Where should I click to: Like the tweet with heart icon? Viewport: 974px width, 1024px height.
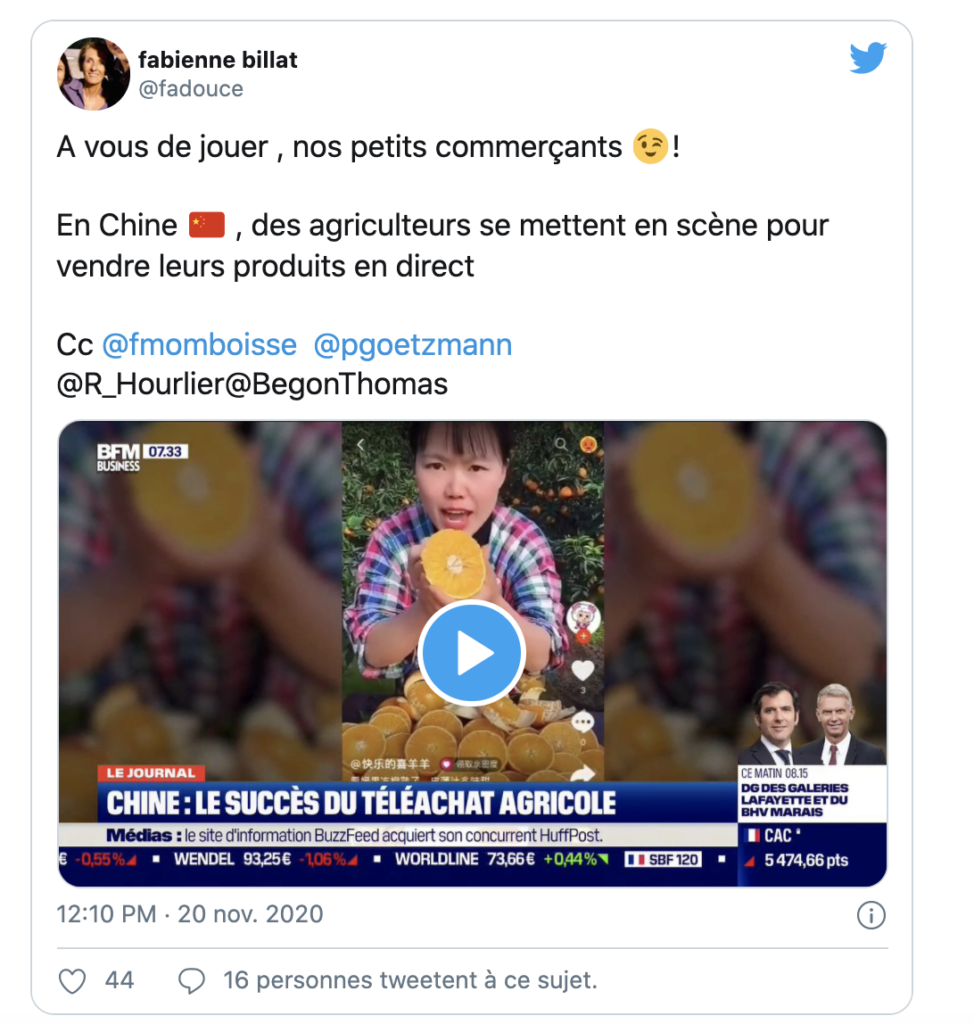pyautogui.click(x=73, y=981)
